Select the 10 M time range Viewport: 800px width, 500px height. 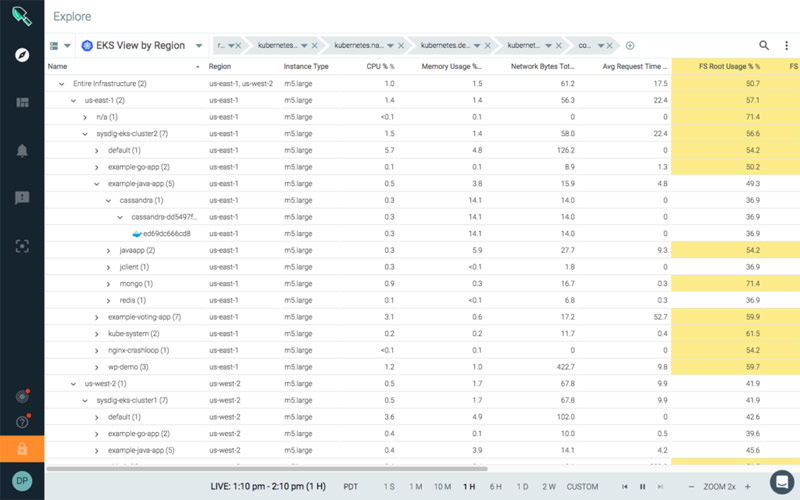click(x=442, y=487)
